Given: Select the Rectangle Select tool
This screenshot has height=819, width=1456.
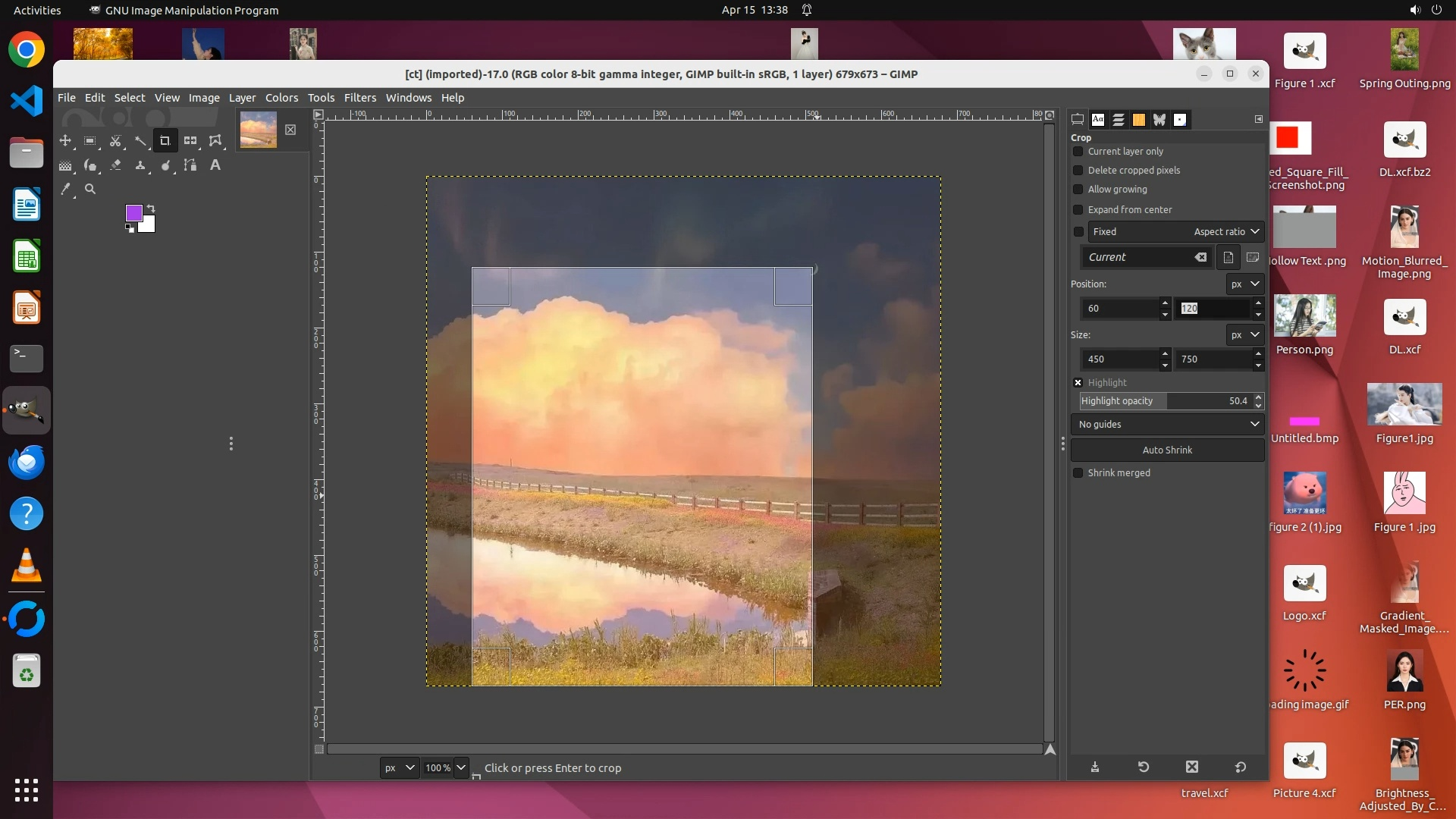Looking at the screenshot, I should 89,141.
